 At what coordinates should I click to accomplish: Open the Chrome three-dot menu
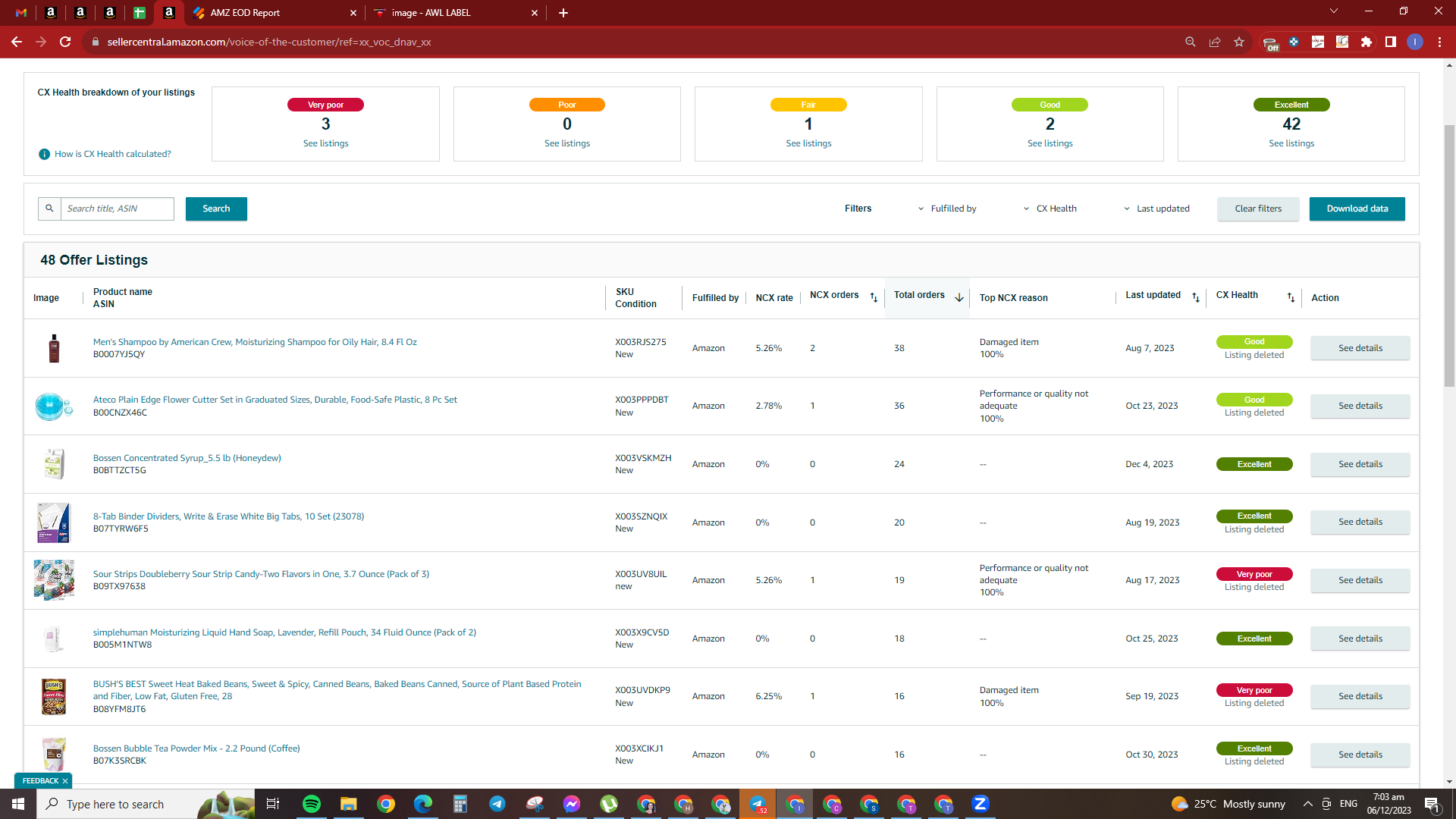pyautogui.click(x=1439, y=42)
